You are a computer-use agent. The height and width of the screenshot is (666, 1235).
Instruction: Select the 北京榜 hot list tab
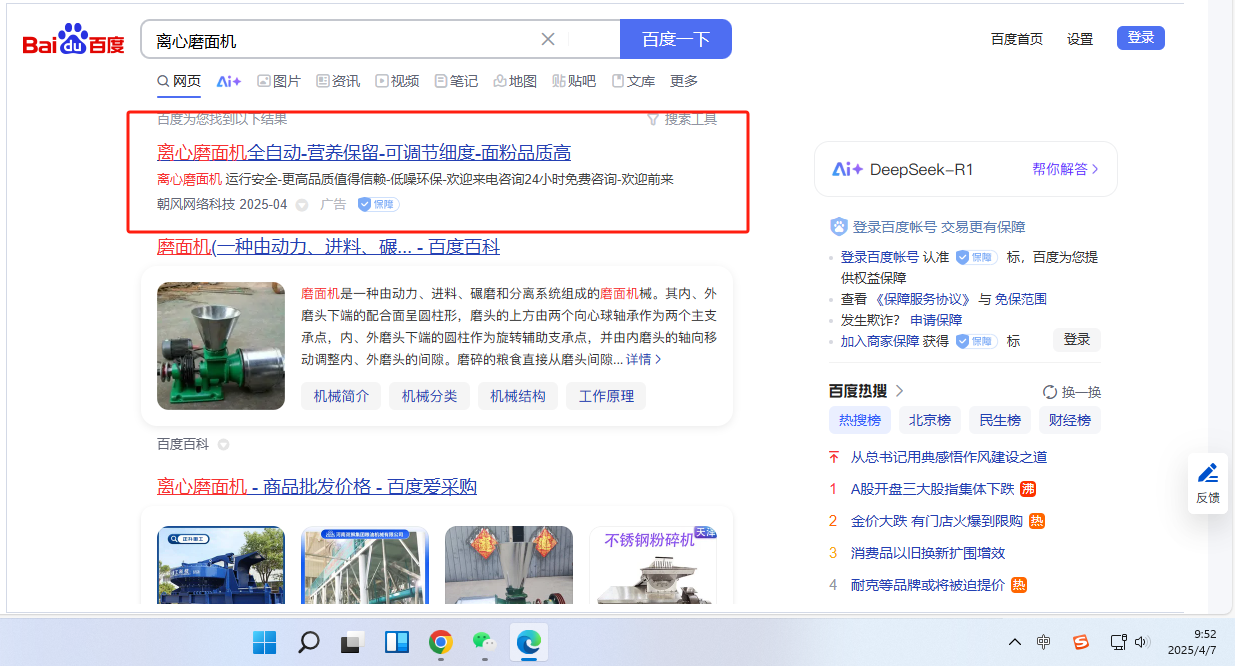click(x=929, y=420)
